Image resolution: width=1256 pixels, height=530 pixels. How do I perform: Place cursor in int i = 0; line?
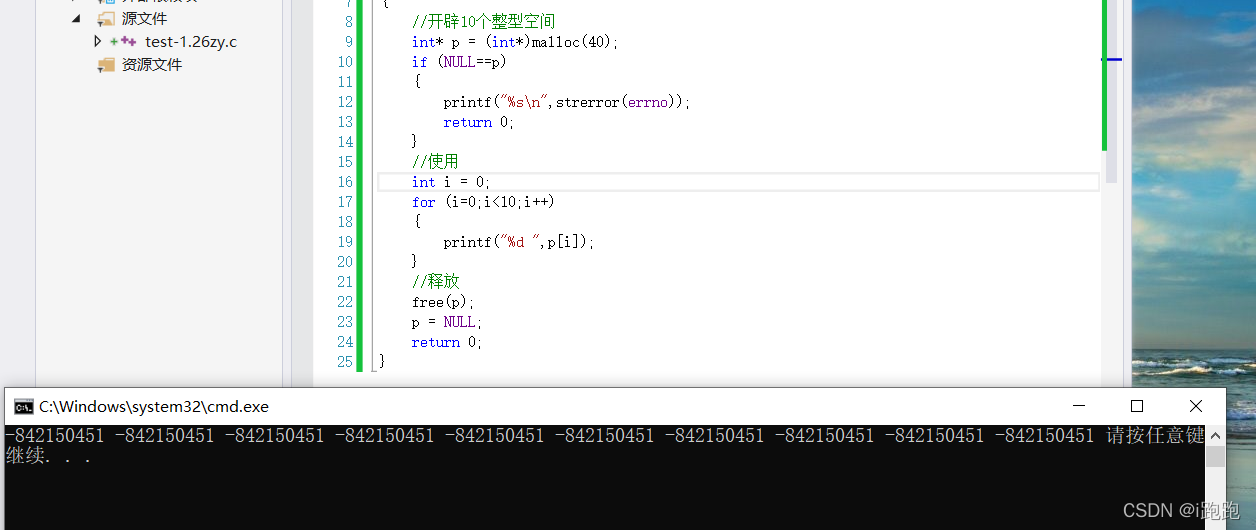[x=451, y=182]
